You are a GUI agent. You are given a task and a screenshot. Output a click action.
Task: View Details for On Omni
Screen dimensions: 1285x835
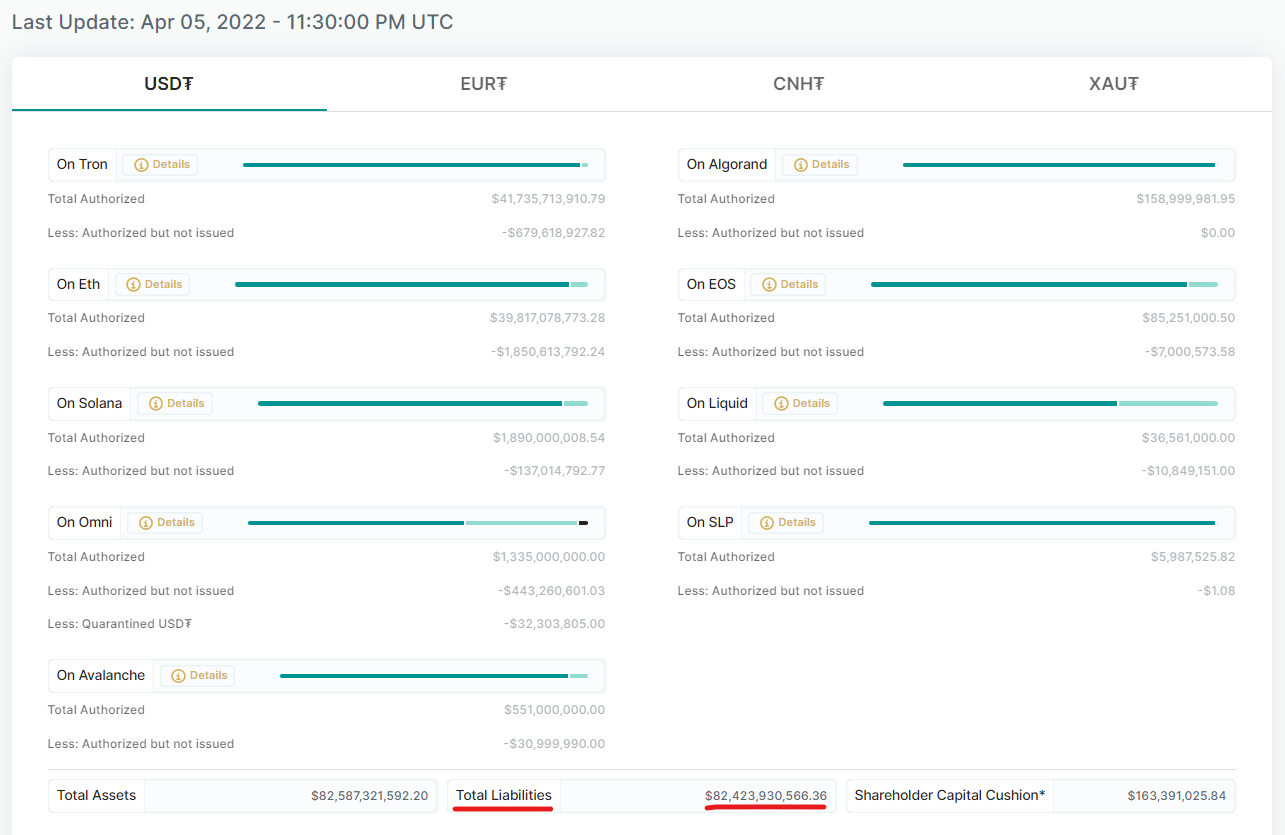click(x=165, y=523)
